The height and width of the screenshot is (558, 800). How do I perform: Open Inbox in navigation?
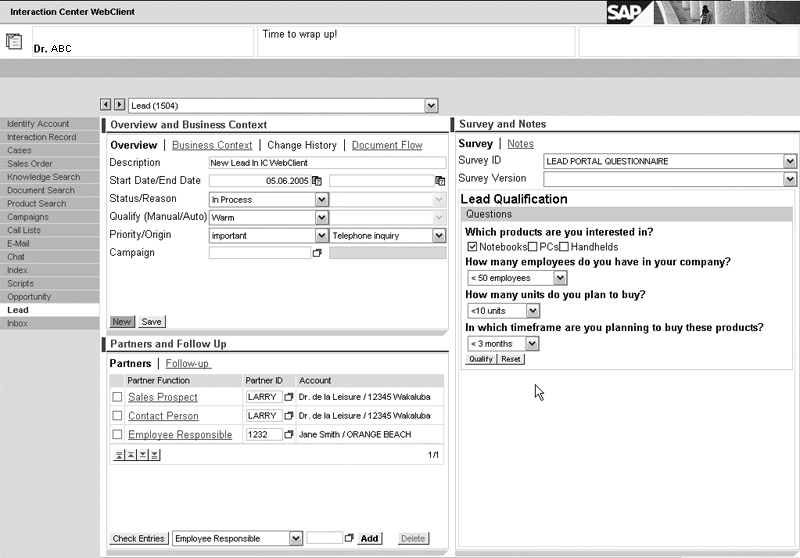pyautogui.click(x=49, y=323)
